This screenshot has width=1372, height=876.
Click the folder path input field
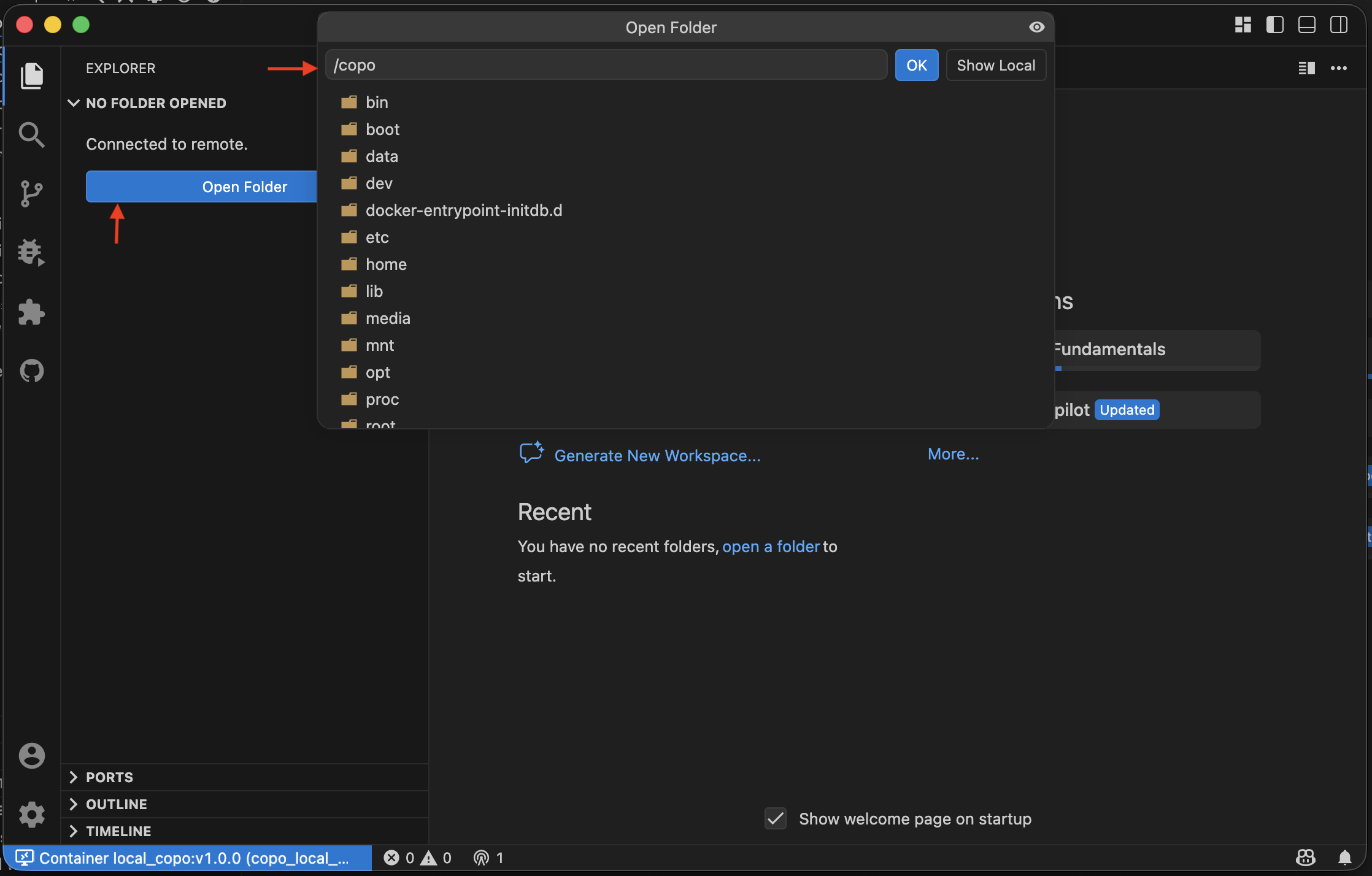click(x=606, y=65)
